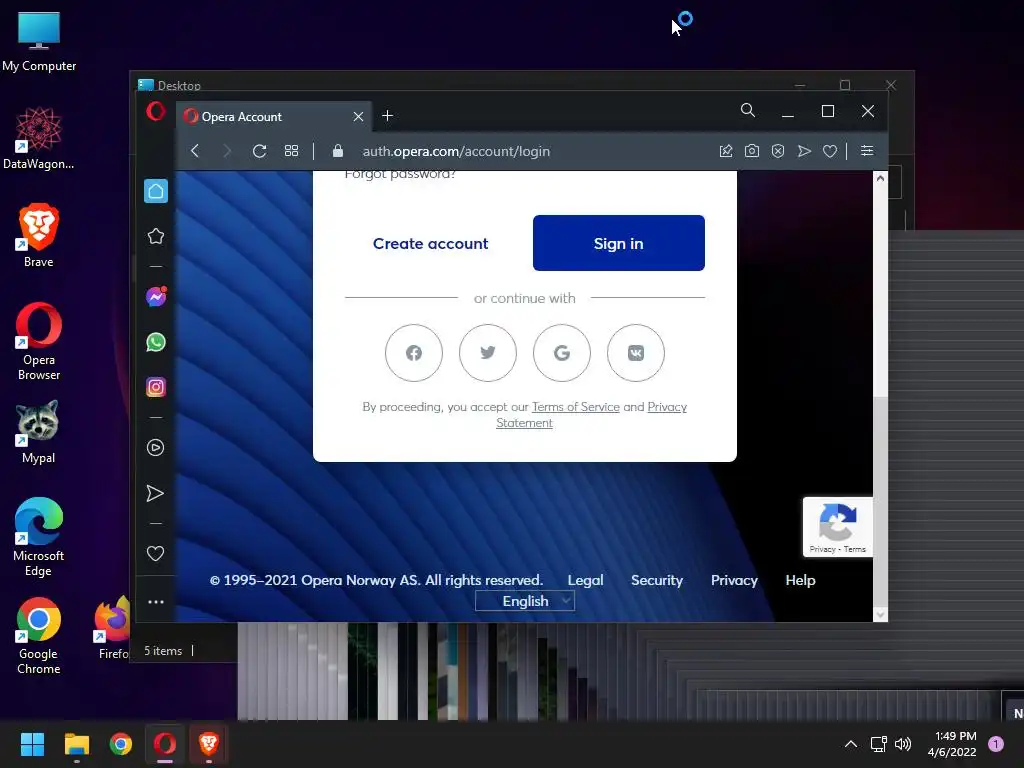Click the address bar URL
The image size is (1024, 768).
point(456,151)
